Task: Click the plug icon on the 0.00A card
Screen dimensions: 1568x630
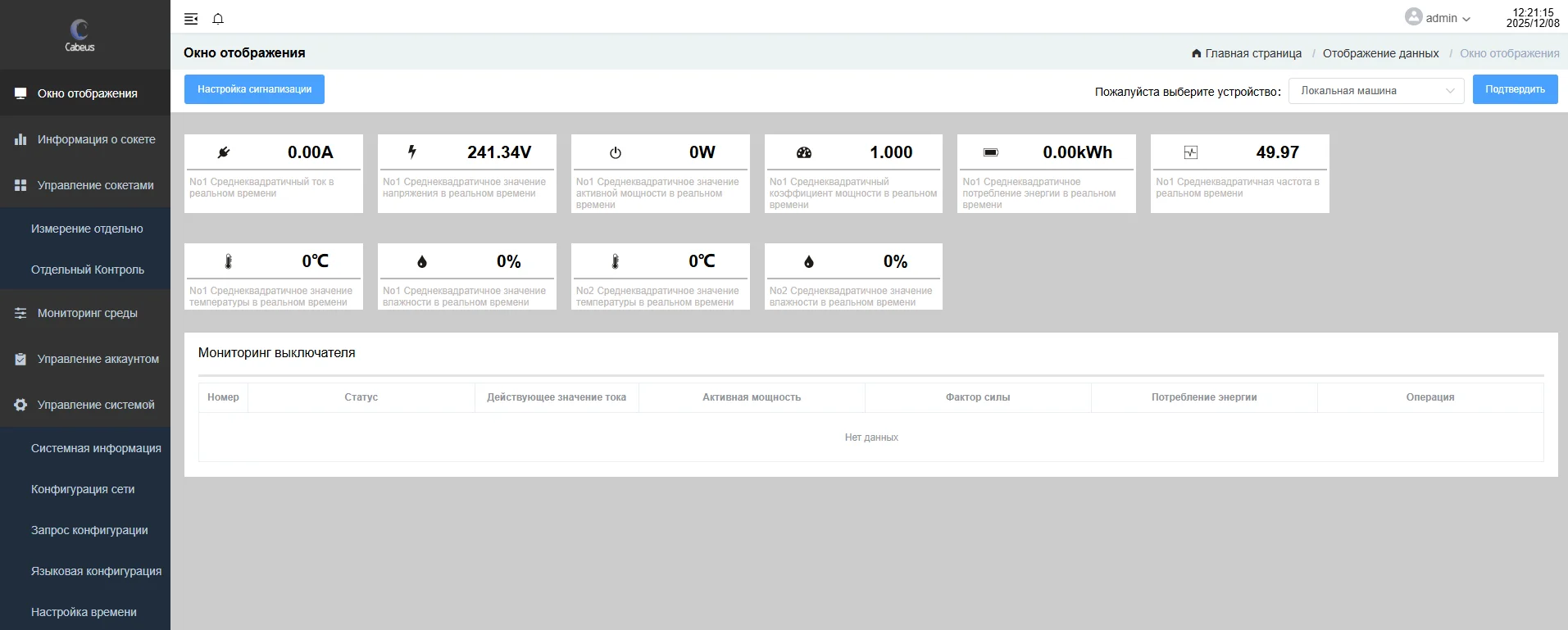Action: coord(224,152)
